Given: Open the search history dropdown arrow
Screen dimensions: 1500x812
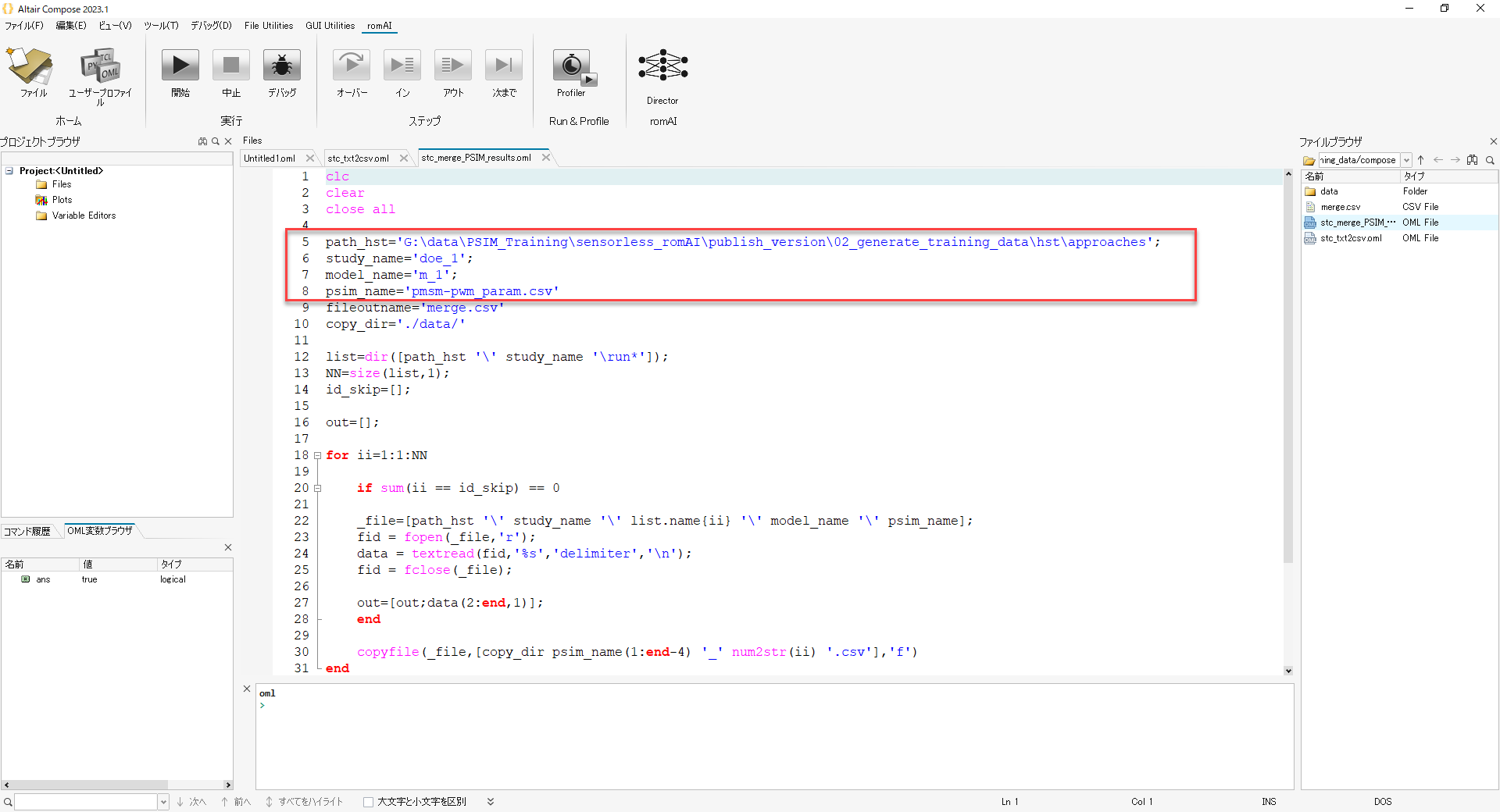Looking at the screenshot, I should point(163,802).
